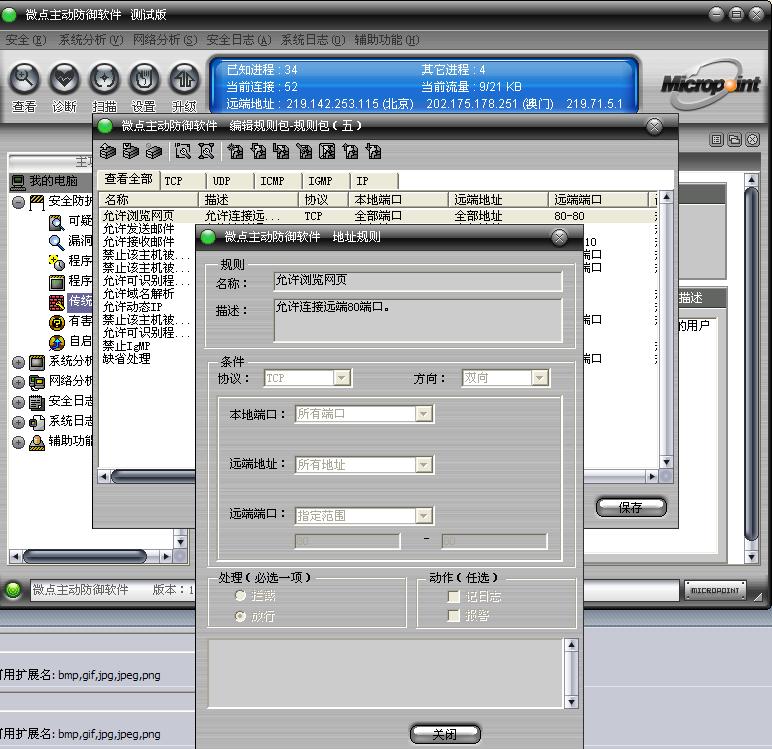Screen dimensions: 772x749
Task: Expand the 系统日志 tree node
Action: tap(18, 422)
